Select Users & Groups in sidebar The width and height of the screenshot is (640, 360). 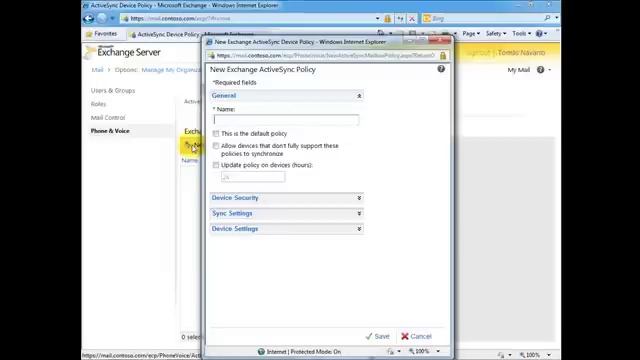click(x=113, y=91)
